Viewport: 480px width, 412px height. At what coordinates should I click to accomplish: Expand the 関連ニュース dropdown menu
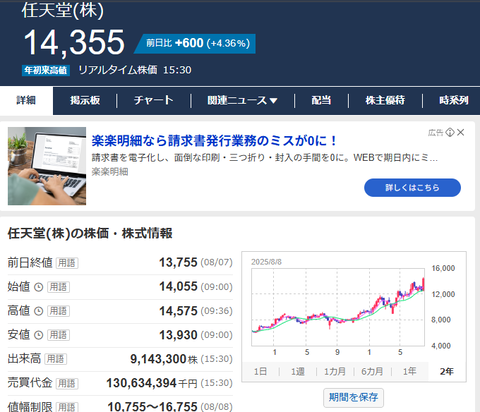(x=242, y=100)
